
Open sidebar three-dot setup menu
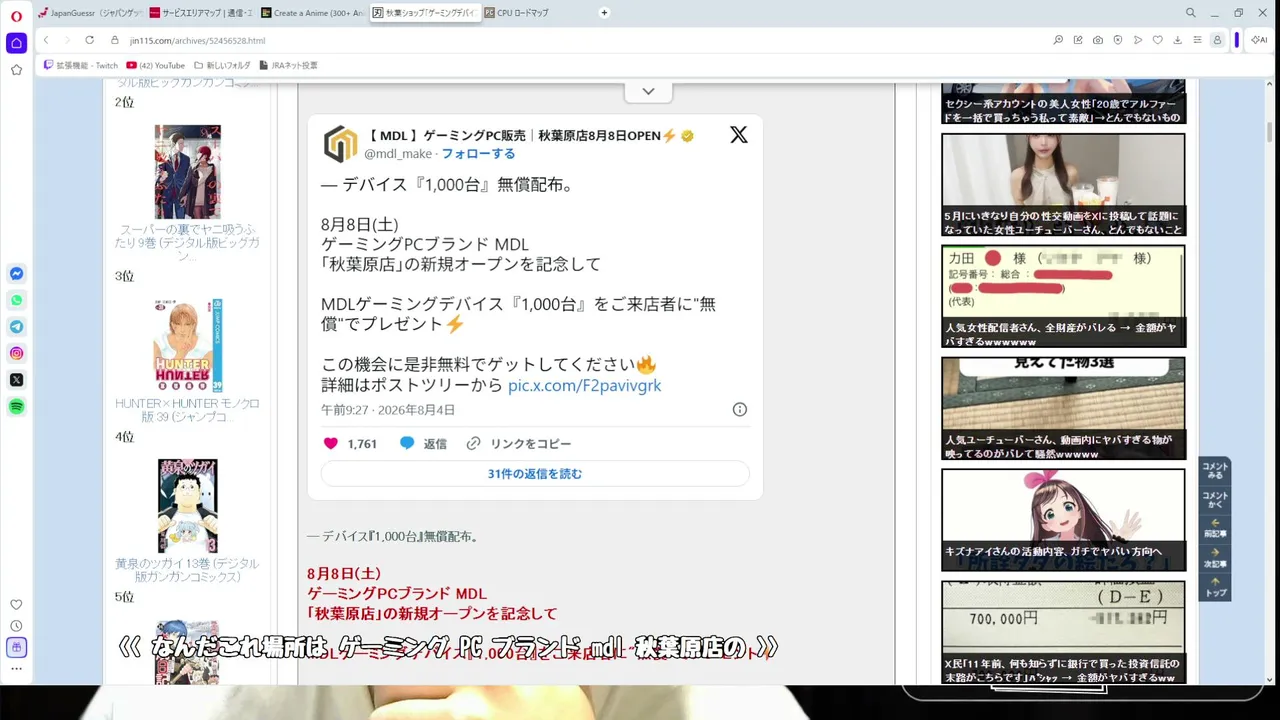16,669
